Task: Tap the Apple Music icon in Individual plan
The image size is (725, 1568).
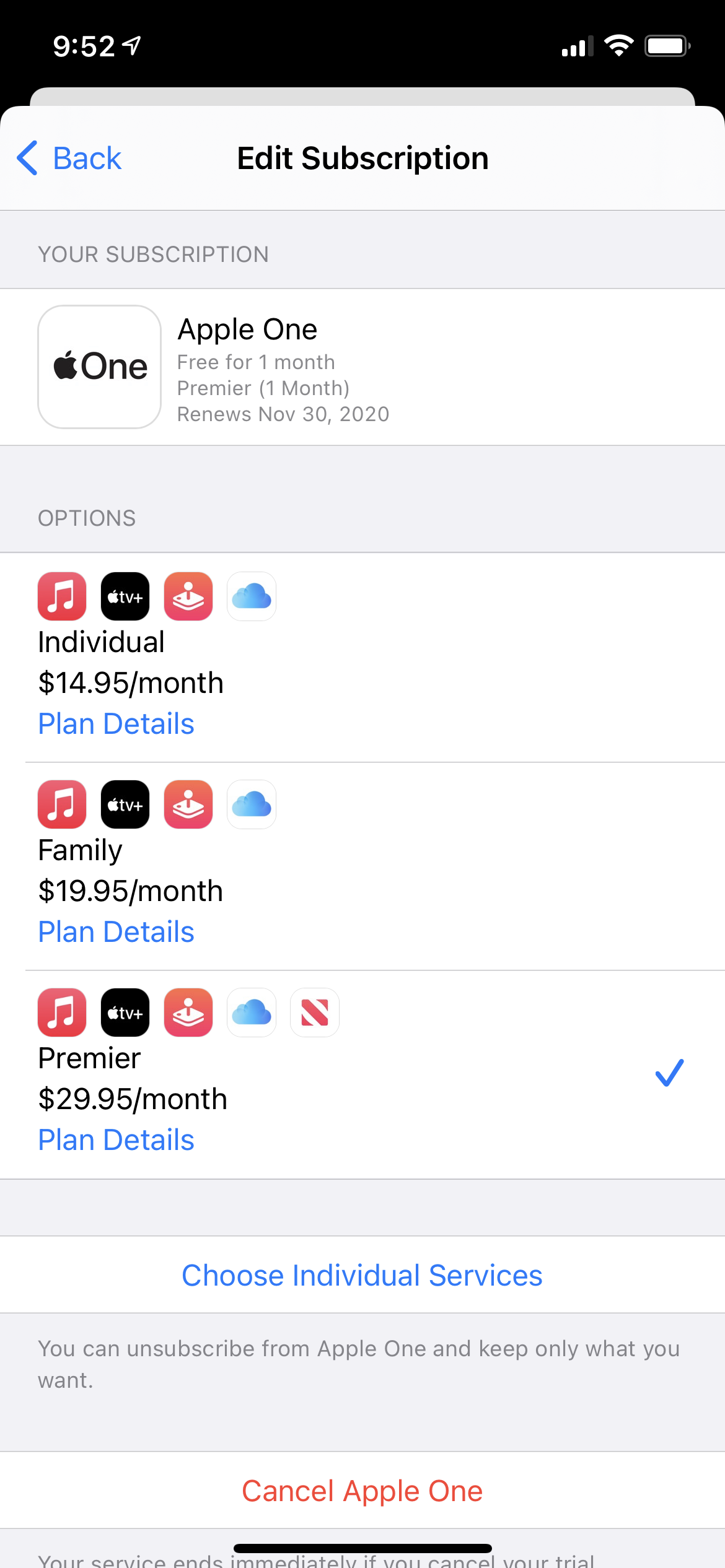Action: coord(62,596)
